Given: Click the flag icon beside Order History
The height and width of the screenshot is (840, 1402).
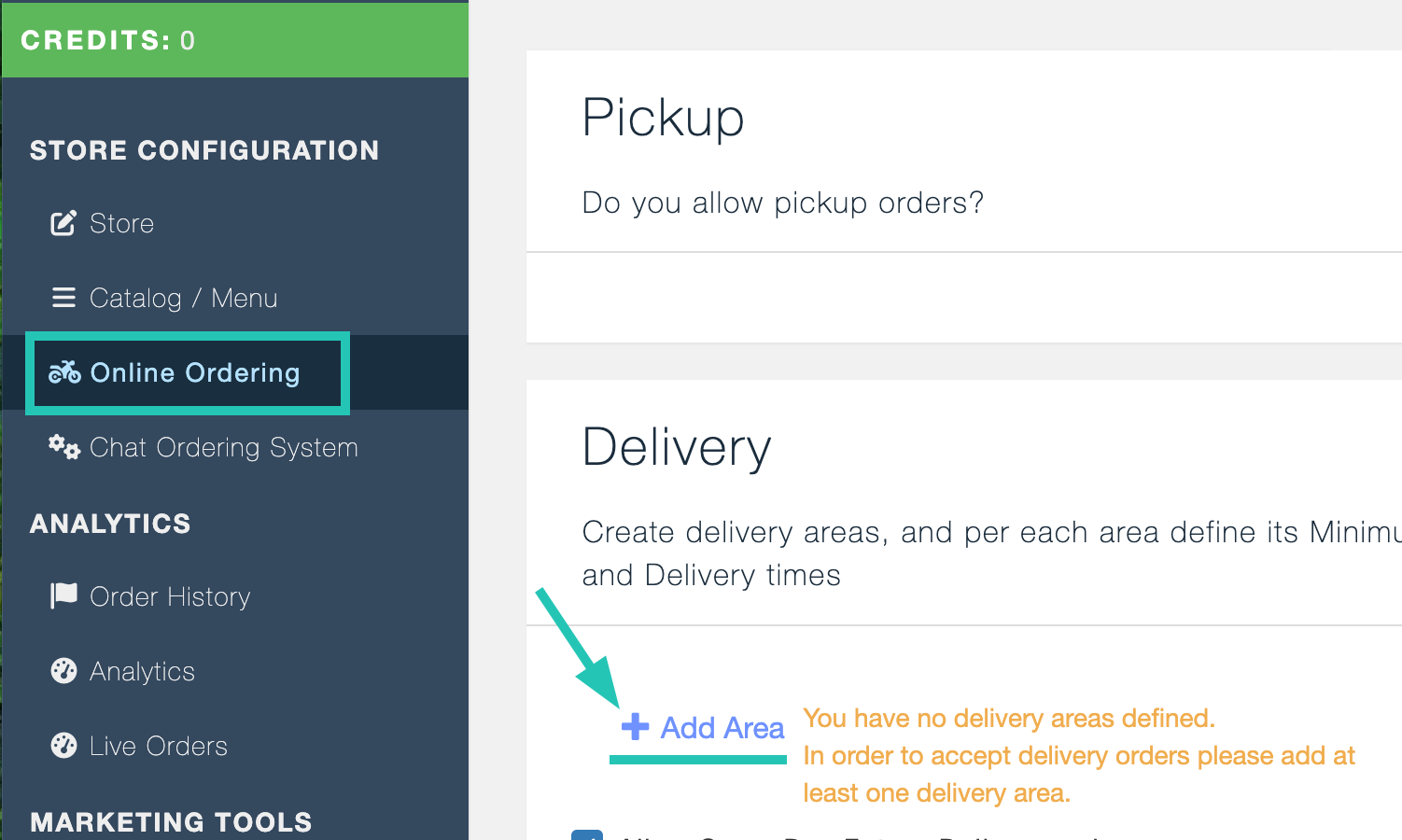Looking at the screenshot, I should pyautogui.click(x=63, y=595).
